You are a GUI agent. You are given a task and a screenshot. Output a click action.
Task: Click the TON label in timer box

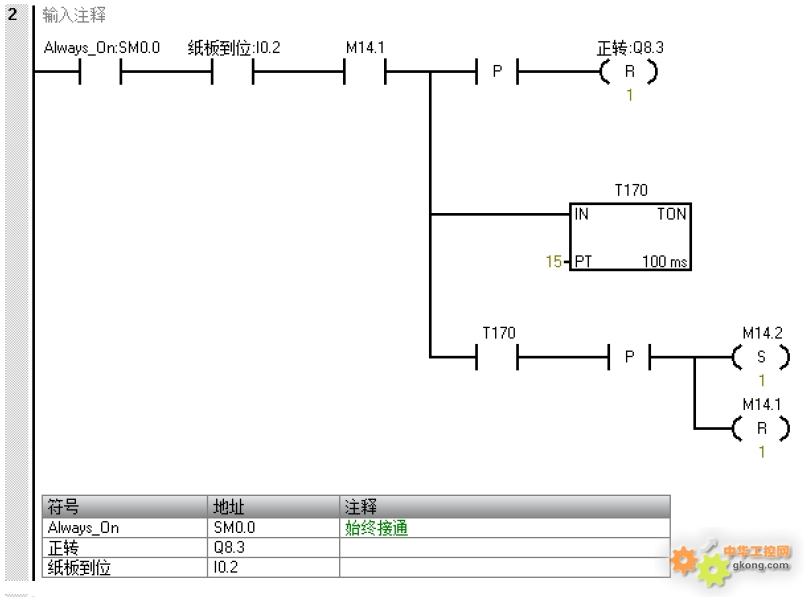coord(672,214)
